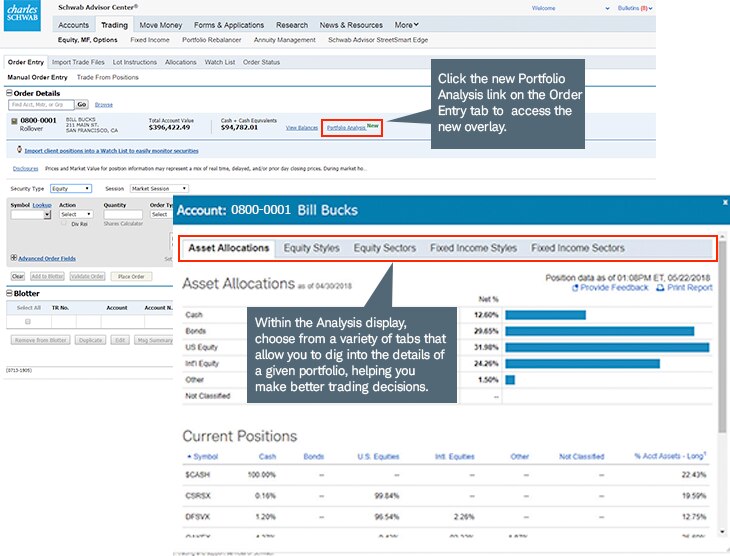Click Import client positions into Watch List link
Viewport: 730px width, 556px height.
coord(111,150)
